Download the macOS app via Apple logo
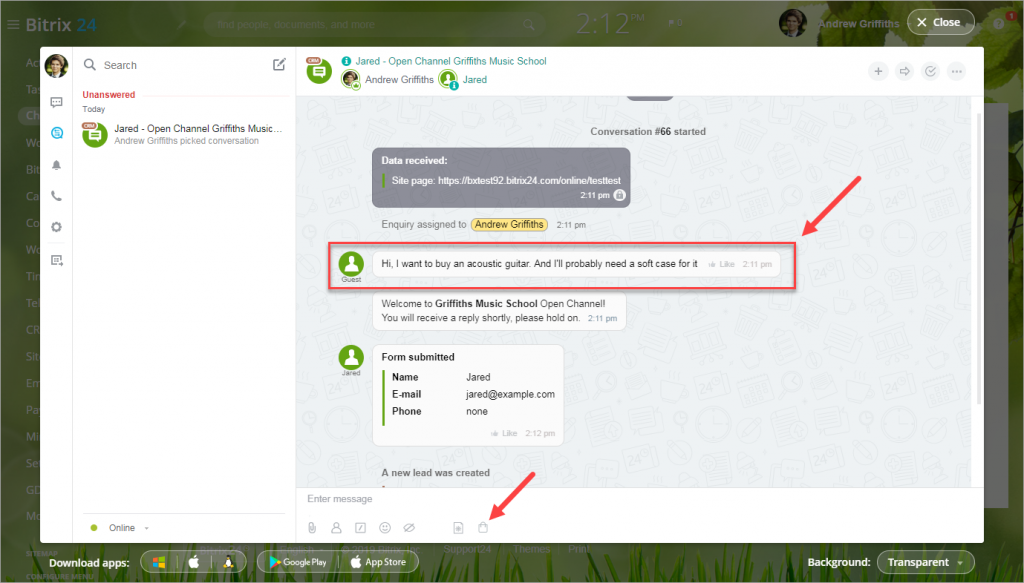Viewport: 1024px width, 583px height. tap(194, 562)
